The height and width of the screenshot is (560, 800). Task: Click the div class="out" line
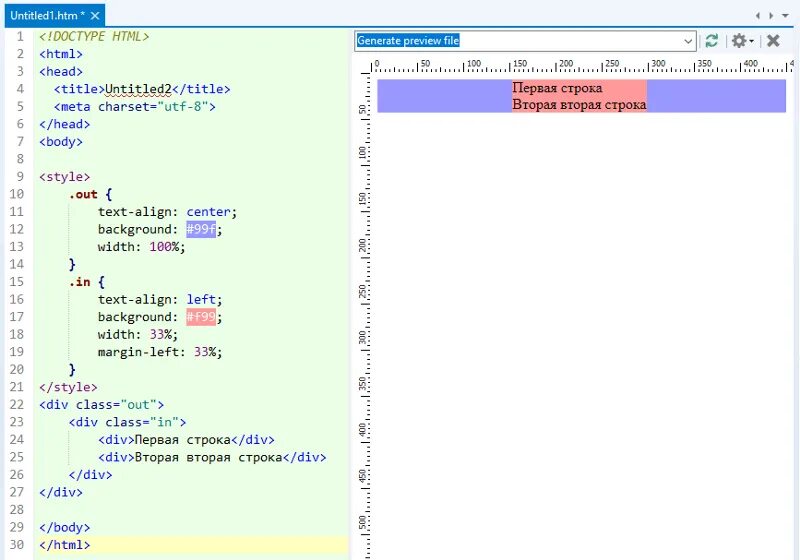click(102, 405)
